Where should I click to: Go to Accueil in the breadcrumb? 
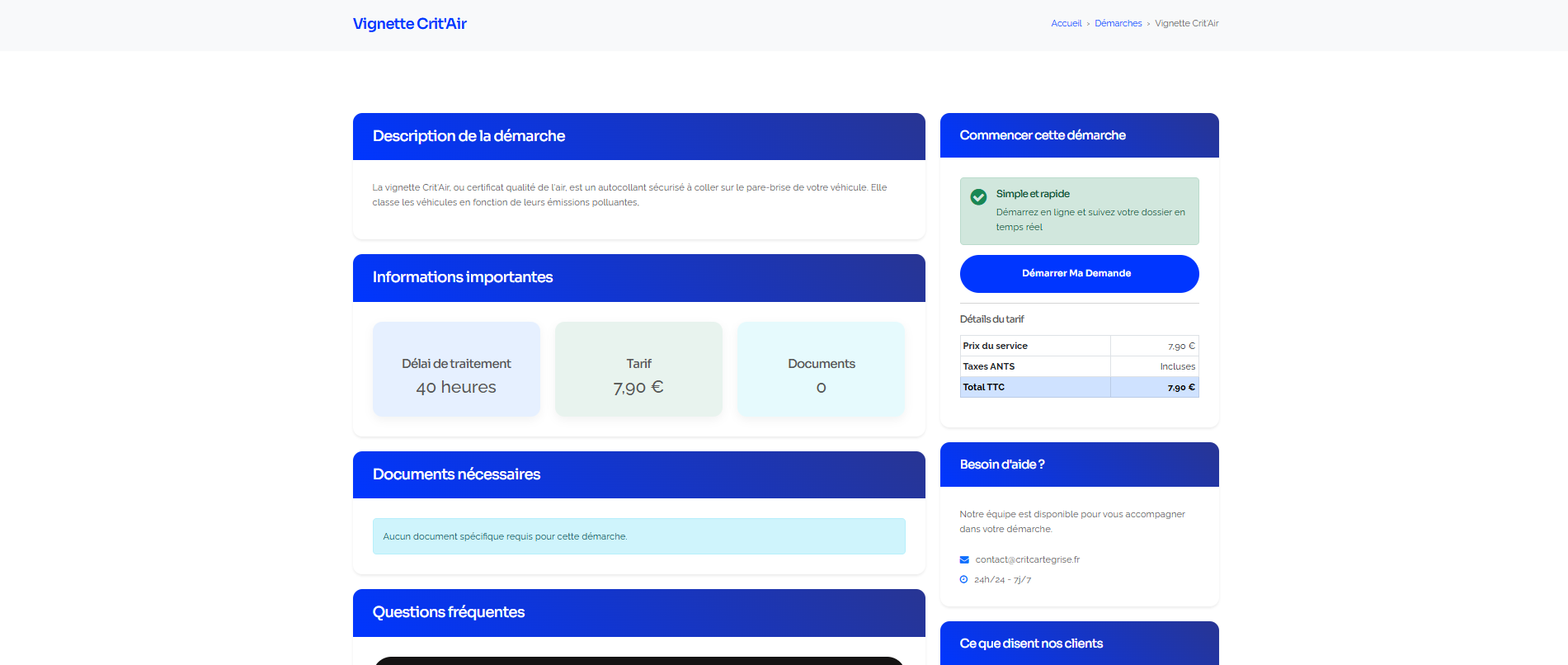(1066, 24)
